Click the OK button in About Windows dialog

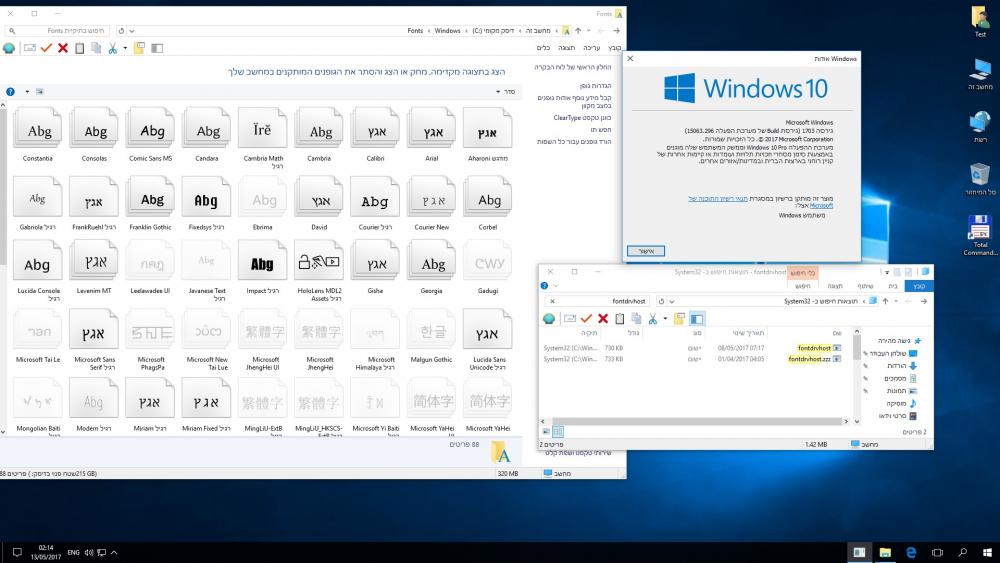pos(645,251)
